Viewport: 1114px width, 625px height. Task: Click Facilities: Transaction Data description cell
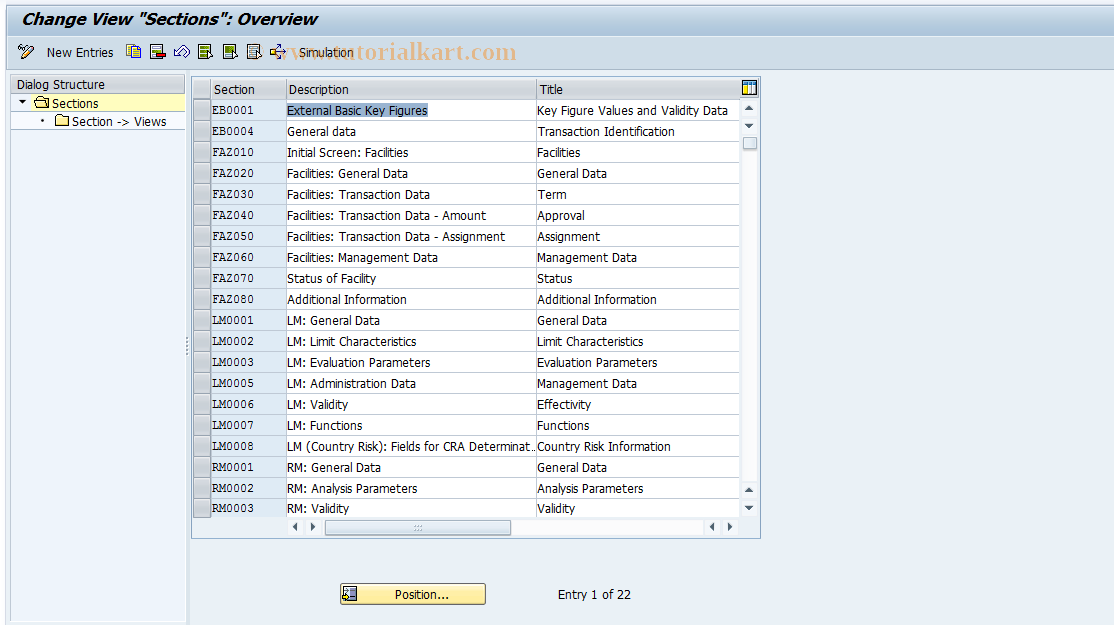point(411,195)
